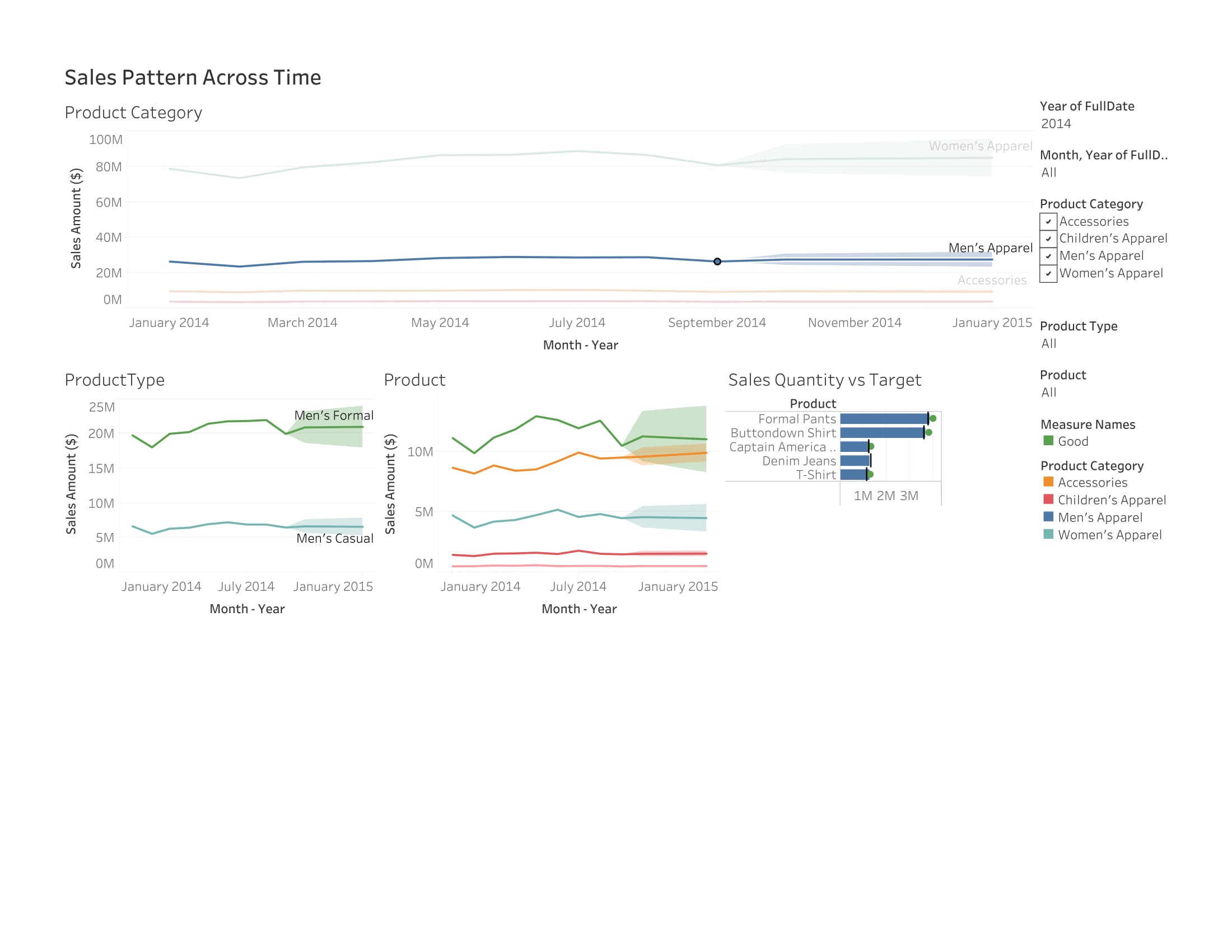Select the T-Shirt product row label
The image size is (1232, 952).
816,475
